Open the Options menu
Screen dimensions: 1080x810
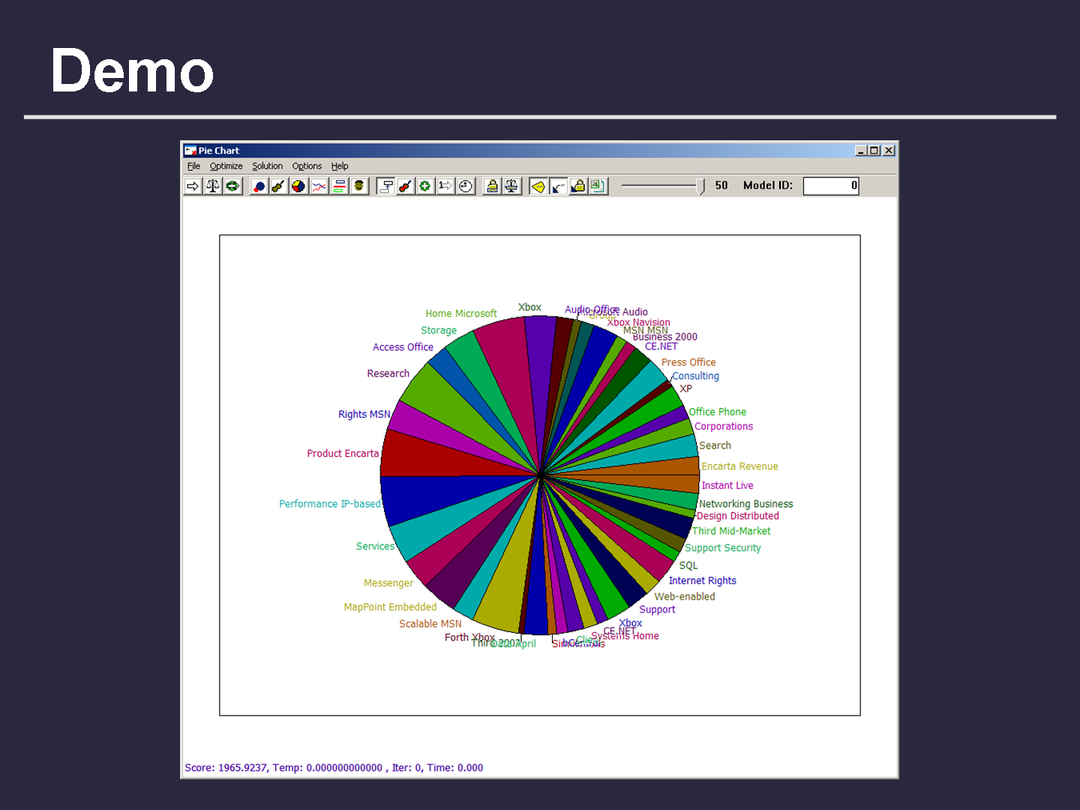coord(307,166)
